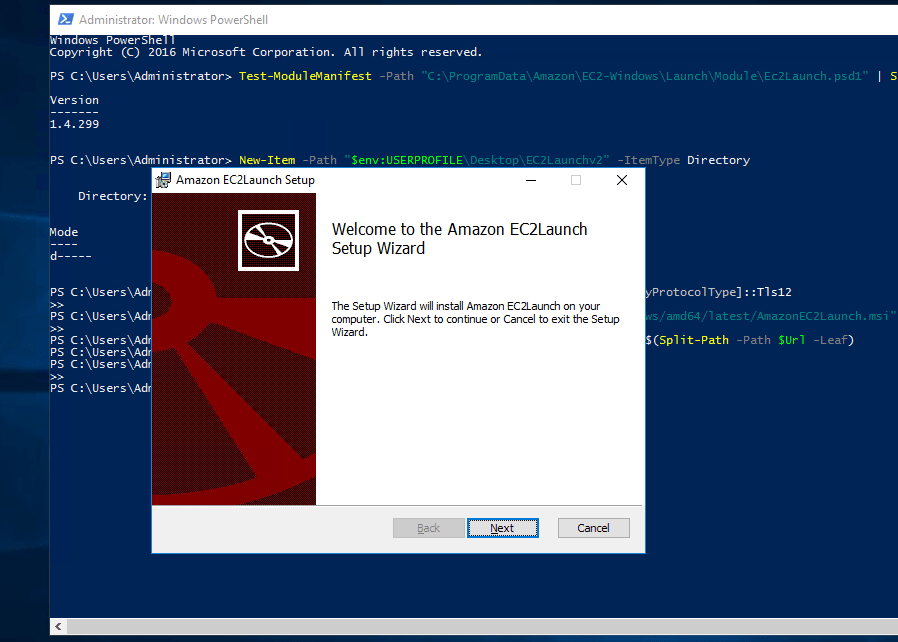
Task: Click the 'New-Item' command in PowerShell
Action: [x=267, y=160]
